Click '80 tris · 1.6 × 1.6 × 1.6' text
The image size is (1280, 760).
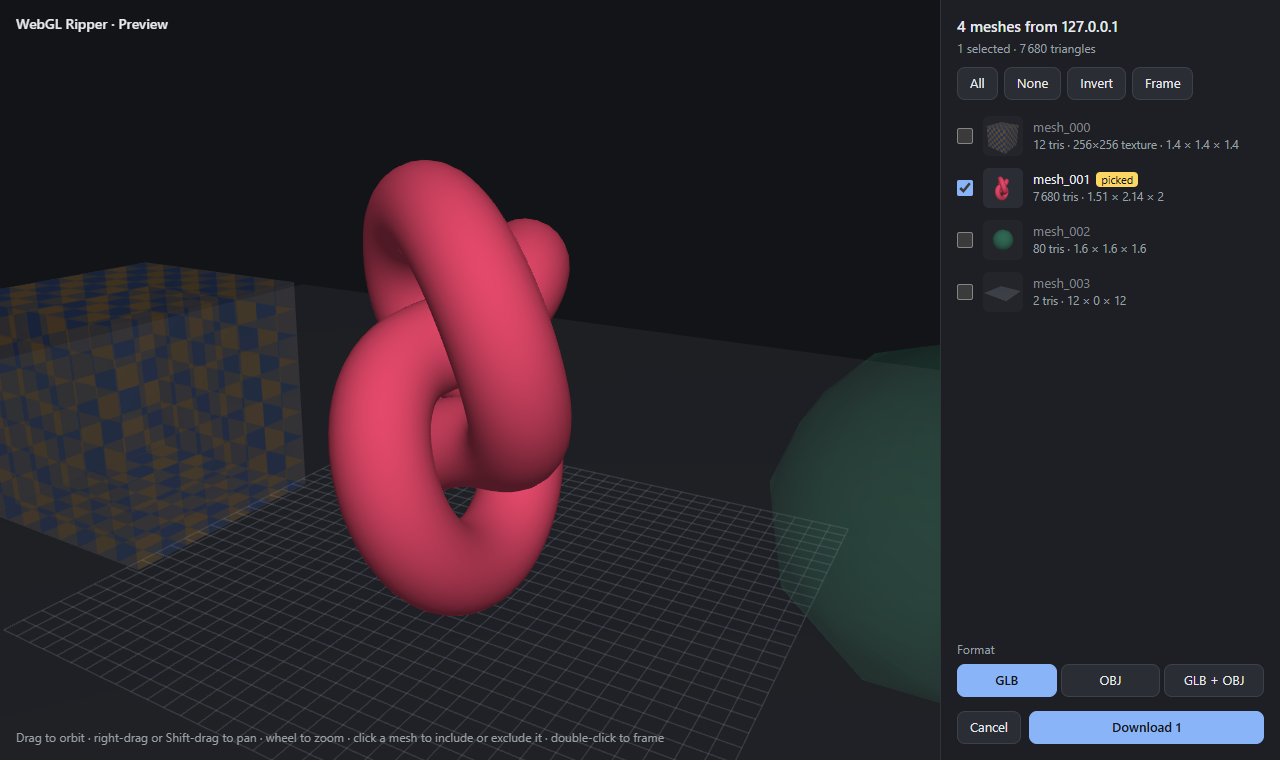point(1089,249)
